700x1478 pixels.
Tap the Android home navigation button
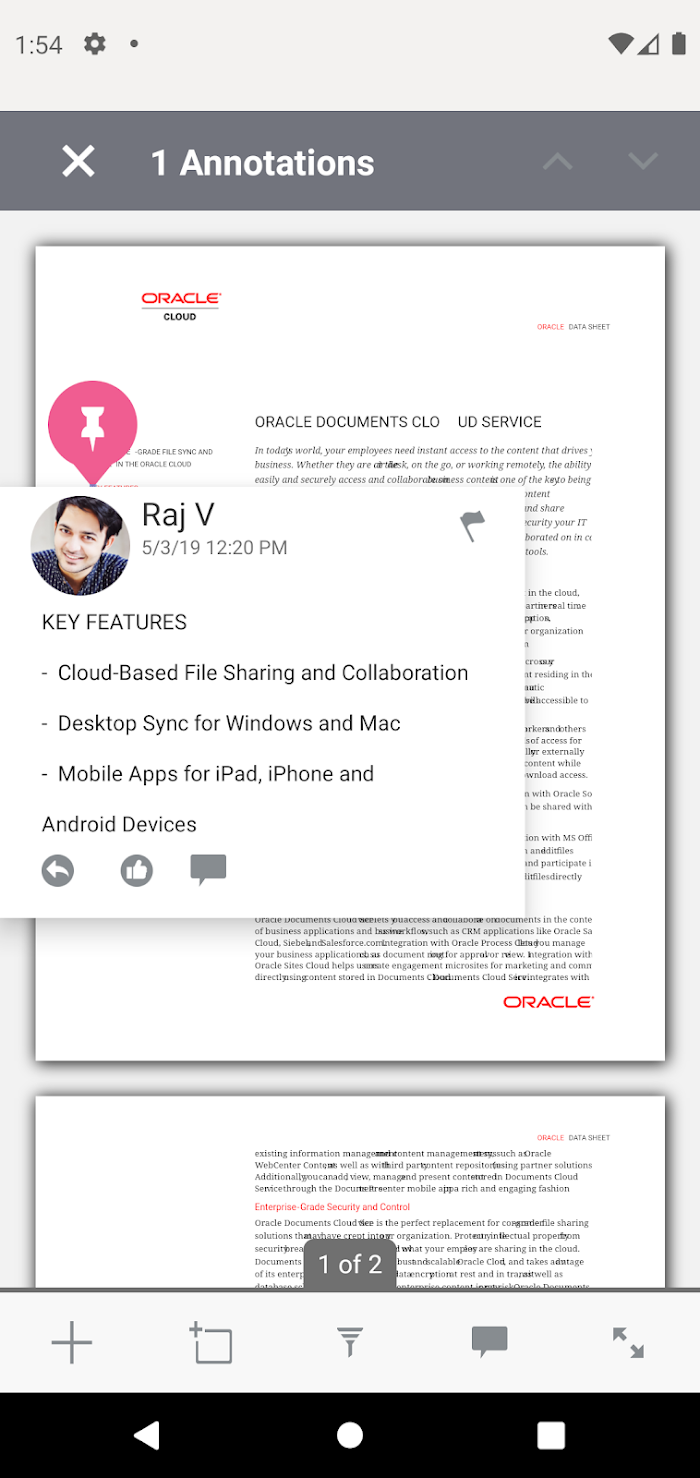click(x=350, y=1435)
